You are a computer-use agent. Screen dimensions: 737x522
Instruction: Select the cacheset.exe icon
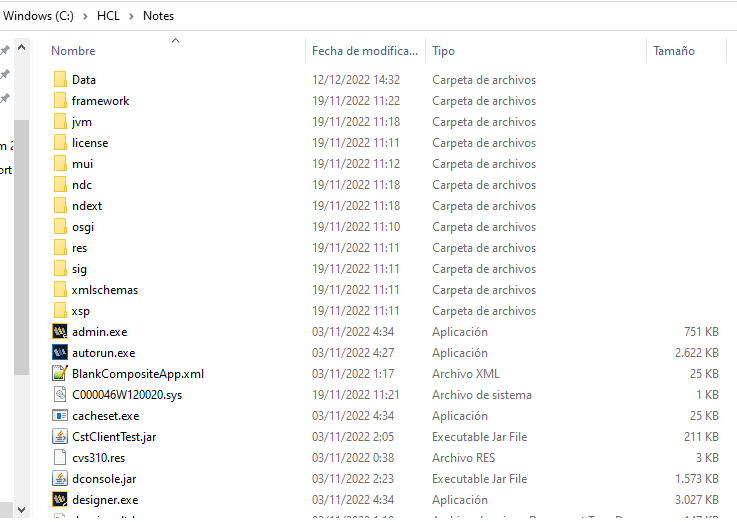(60, 416)
